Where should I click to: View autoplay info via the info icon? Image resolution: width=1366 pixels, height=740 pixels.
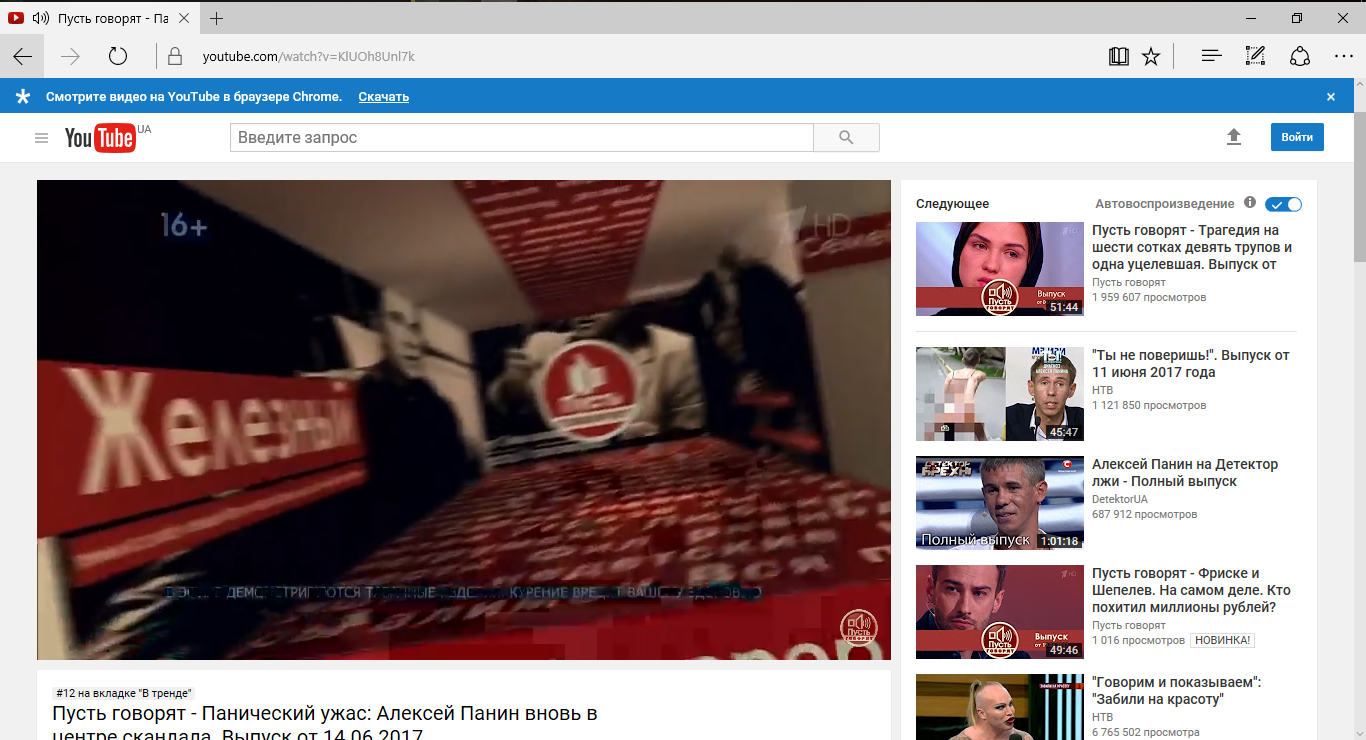tap(1250, 203)
